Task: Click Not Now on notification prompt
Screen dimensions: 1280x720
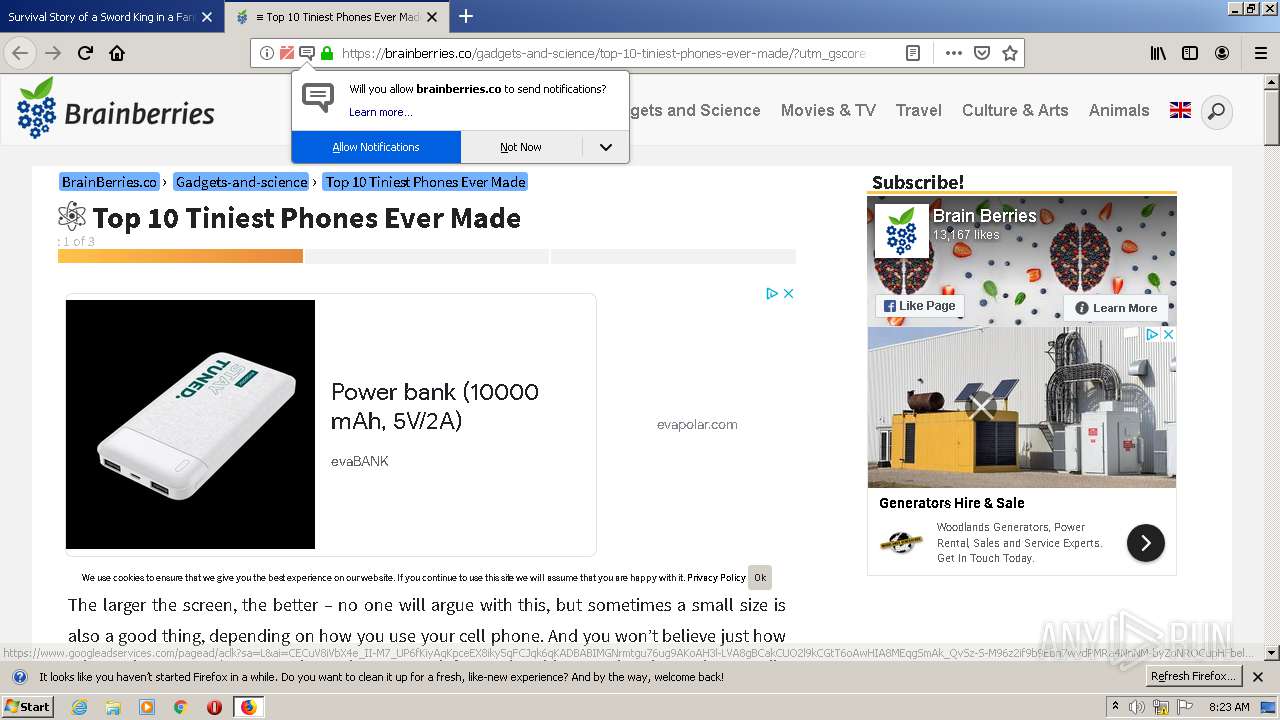Action: 521,147
